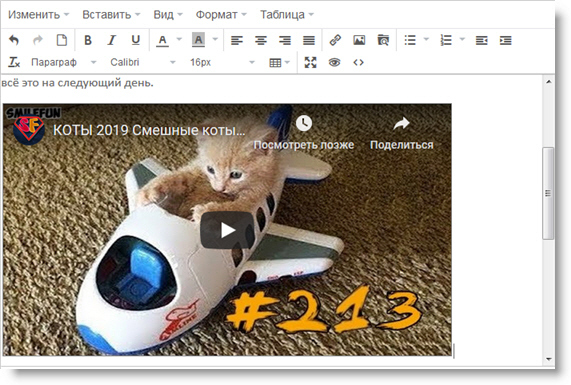Click the undo arrow icon
Screen dimensions: 571x385
[14, 40]
